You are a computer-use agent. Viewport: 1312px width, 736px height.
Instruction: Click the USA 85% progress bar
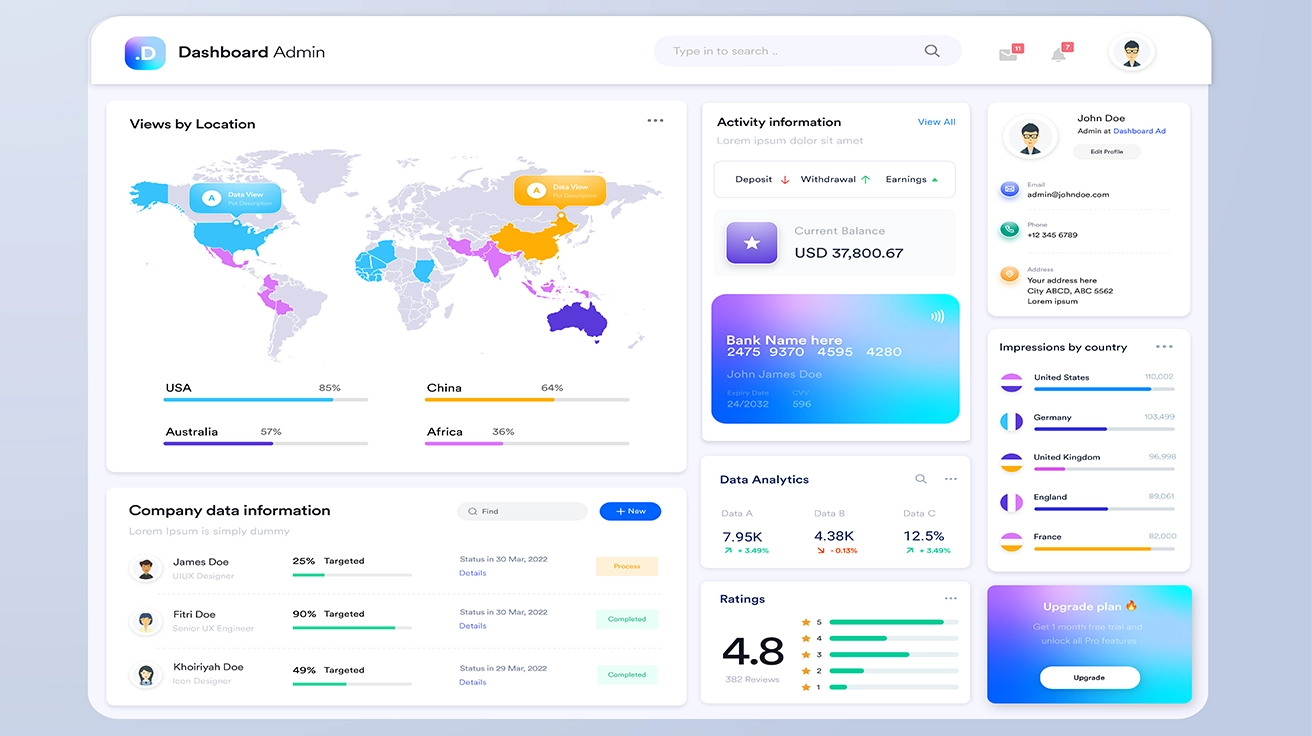click(x=266, y=400)
